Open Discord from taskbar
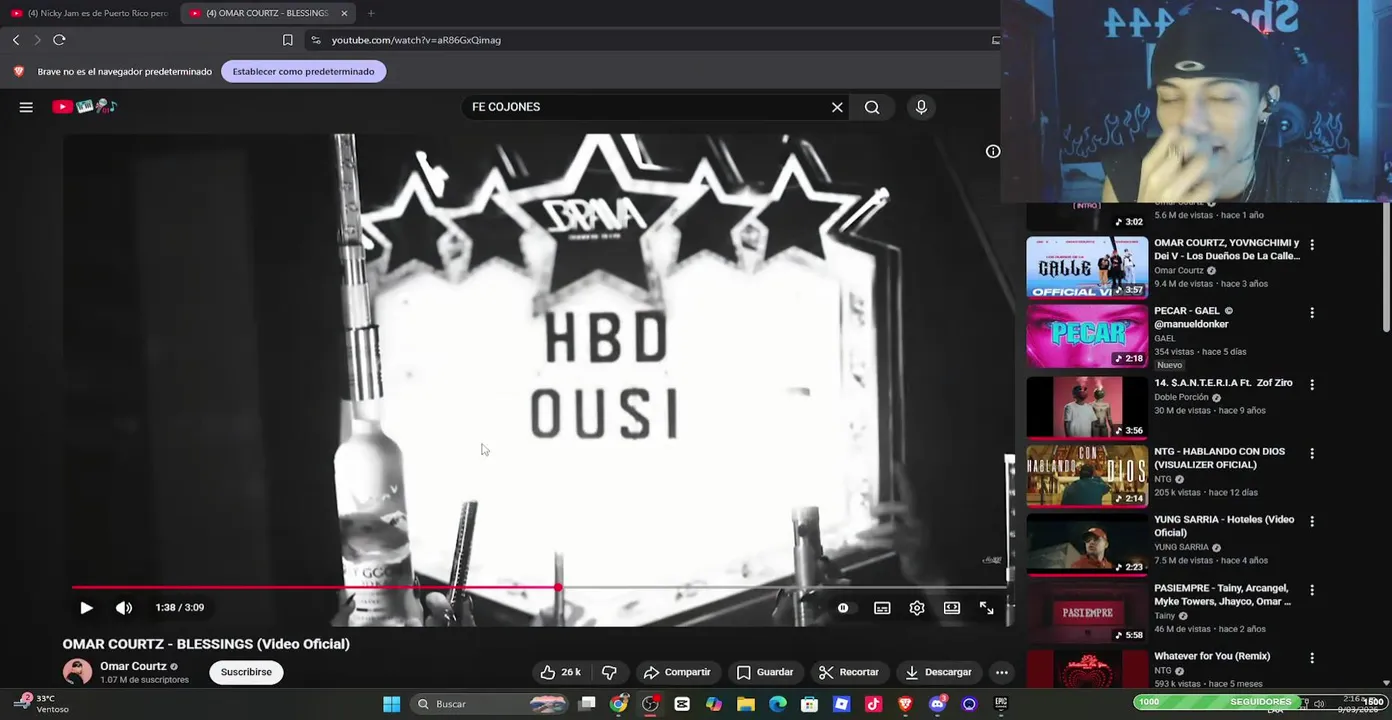 [937, 704]
